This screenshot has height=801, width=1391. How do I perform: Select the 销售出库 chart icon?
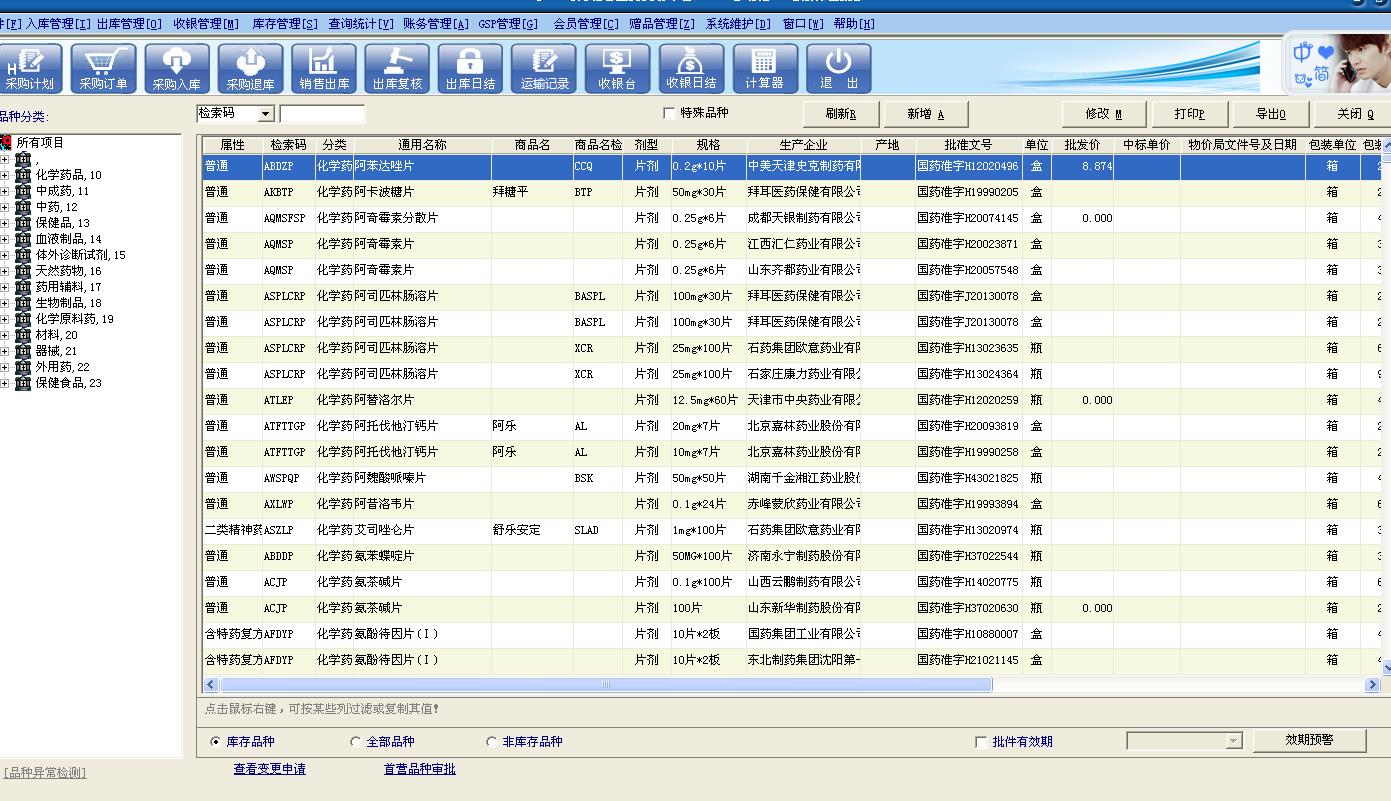(324, 69)
